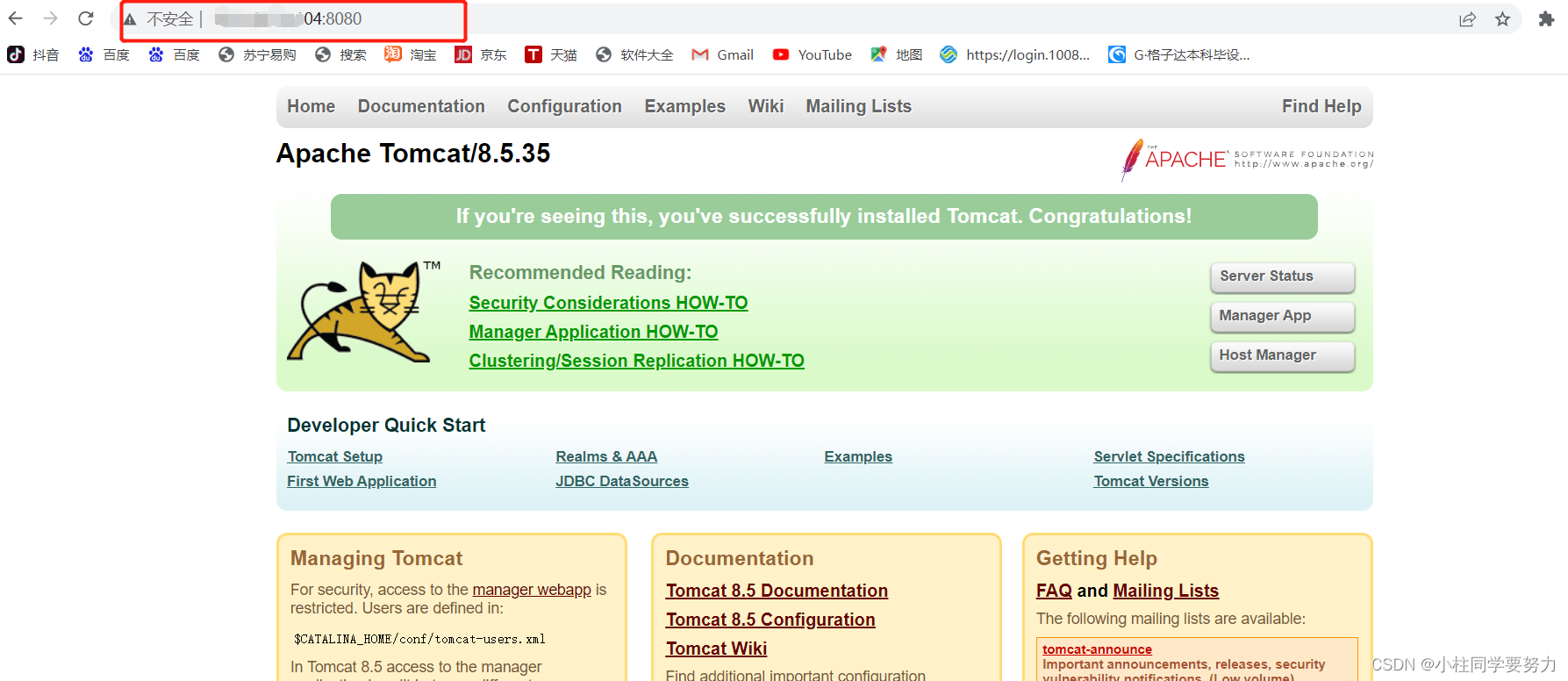Open the JDBC DataSources link

click(x=622, y=481)
